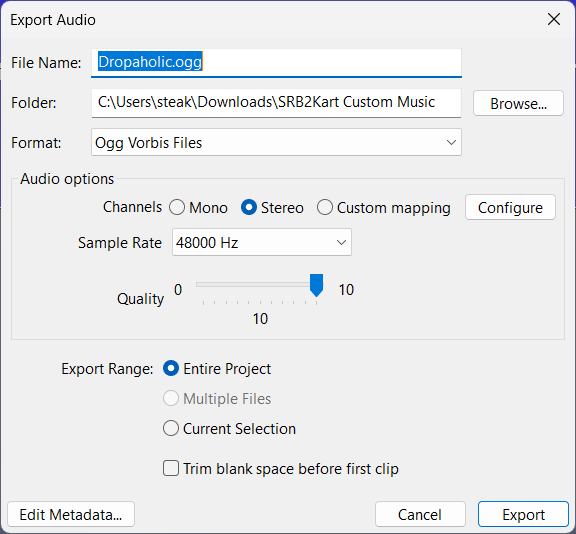
Task: Open the Configure channel mapping button
Action: point(510,208)
